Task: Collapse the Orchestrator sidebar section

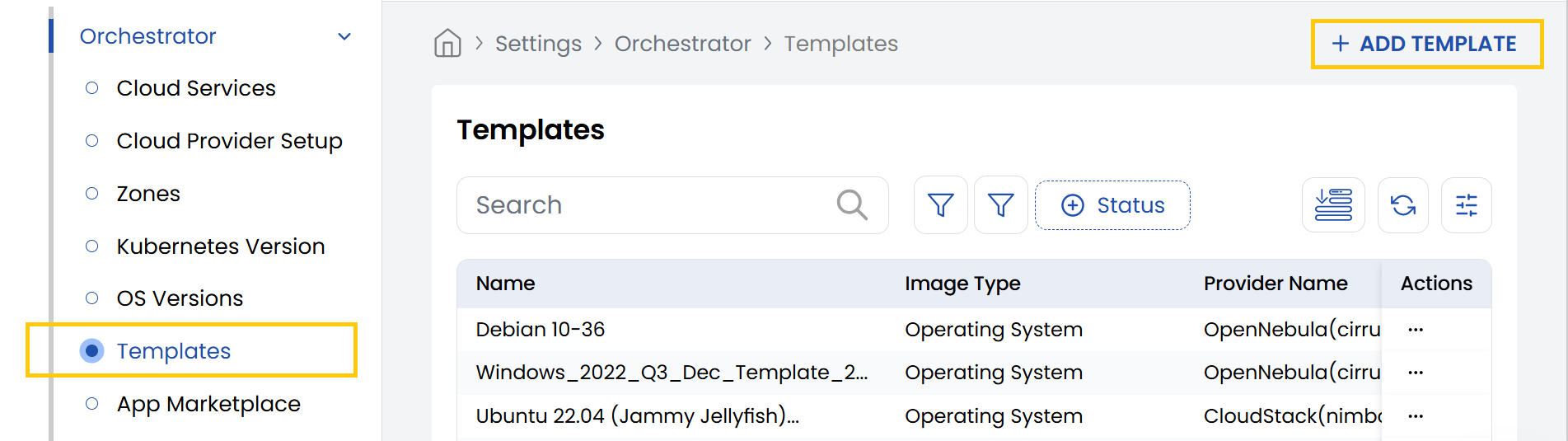Action: (x=344, y=36)
